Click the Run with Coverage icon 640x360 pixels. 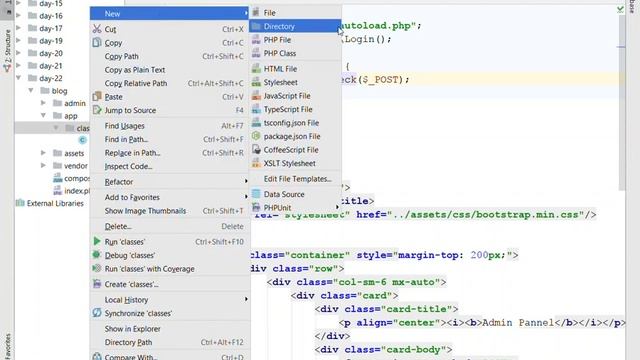pyautogui.click(x=97, y=269)
